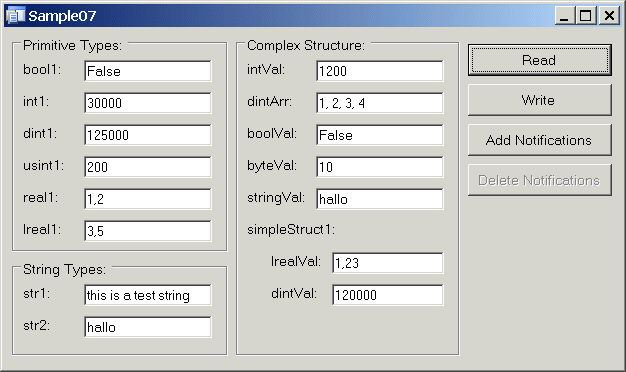Click the Sample07 window title icon
Screen dimensions: 626x372
[16, 16]
